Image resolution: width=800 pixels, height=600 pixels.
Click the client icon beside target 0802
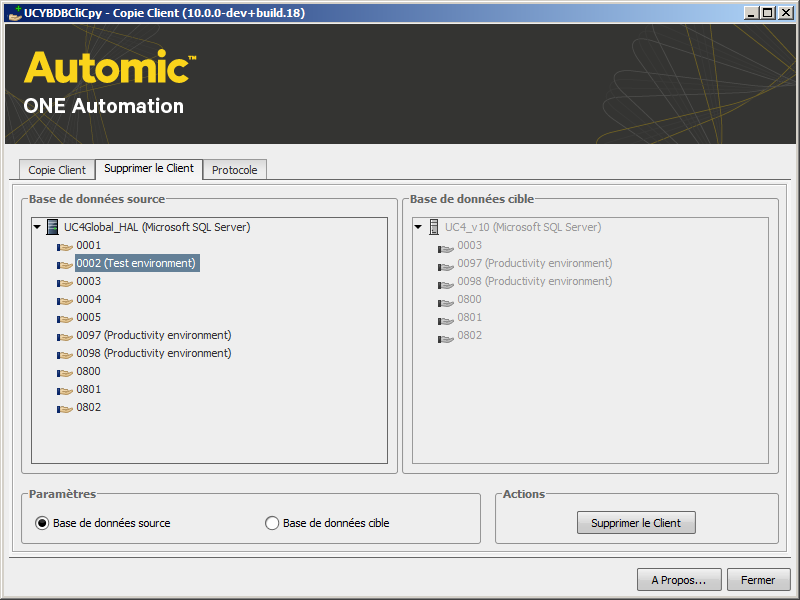coord(445,337)
